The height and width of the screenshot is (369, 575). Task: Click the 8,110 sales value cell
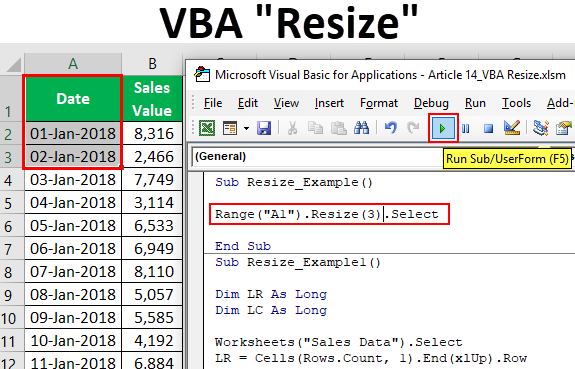152,272
